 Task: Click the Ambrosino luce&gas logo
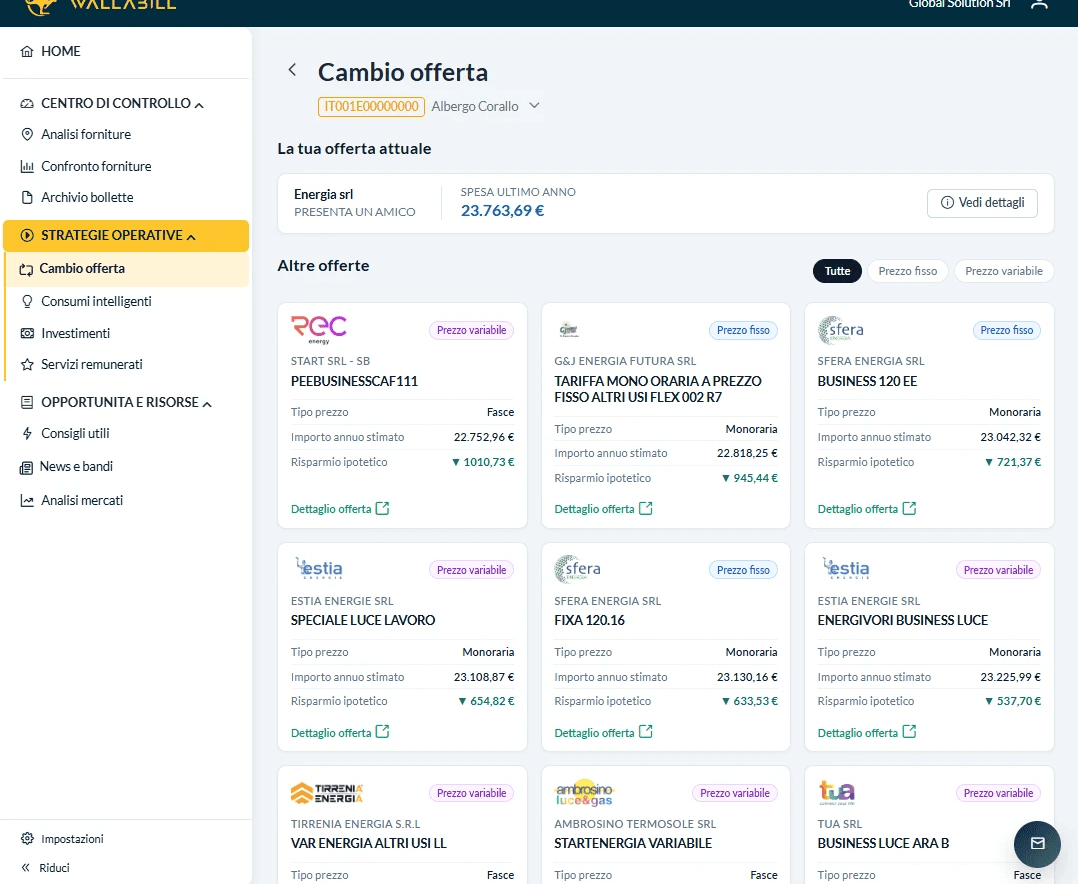click(584, 793)
